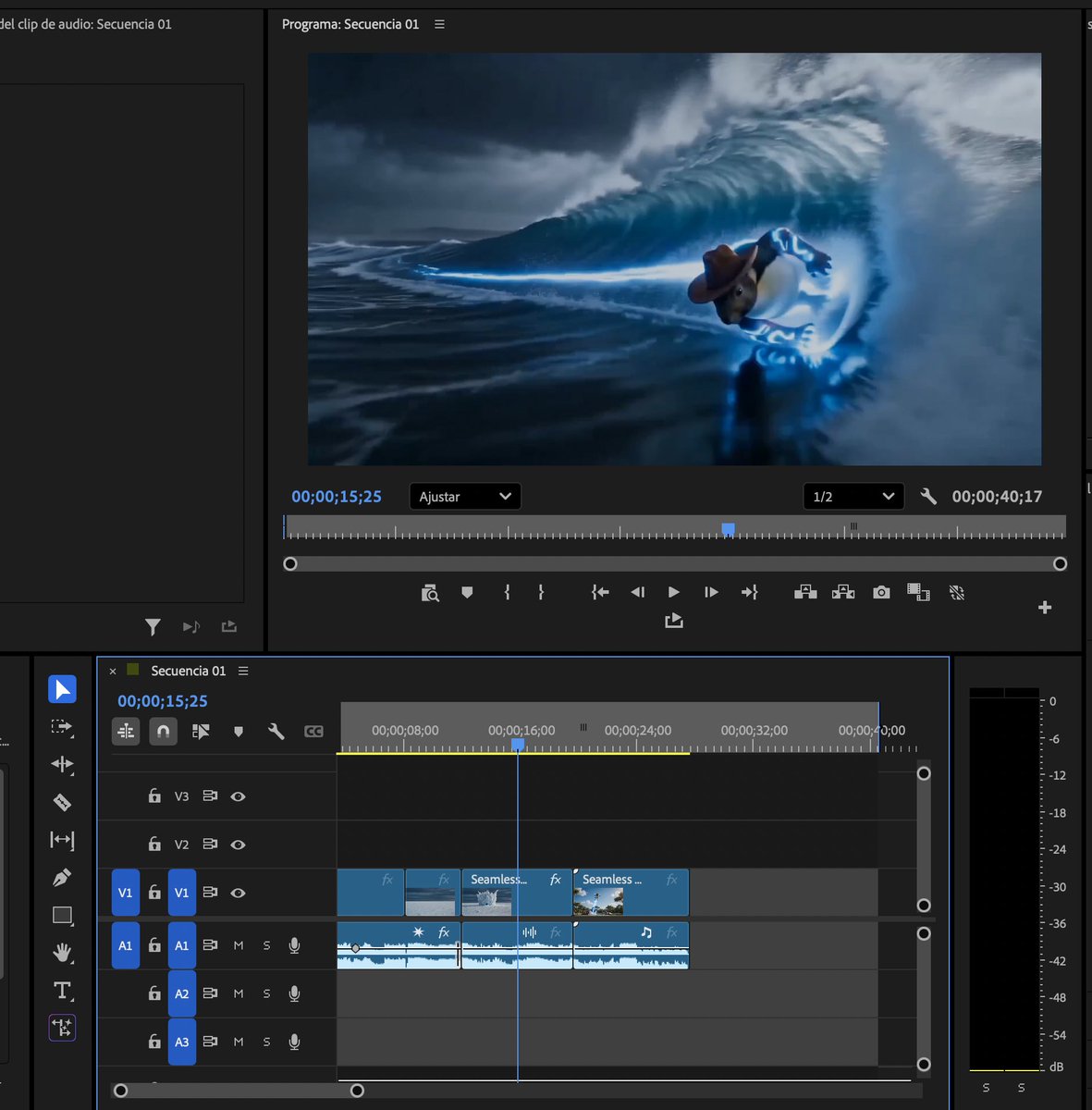
Task: Click the export share icon below play
Action: click(674, 621)
